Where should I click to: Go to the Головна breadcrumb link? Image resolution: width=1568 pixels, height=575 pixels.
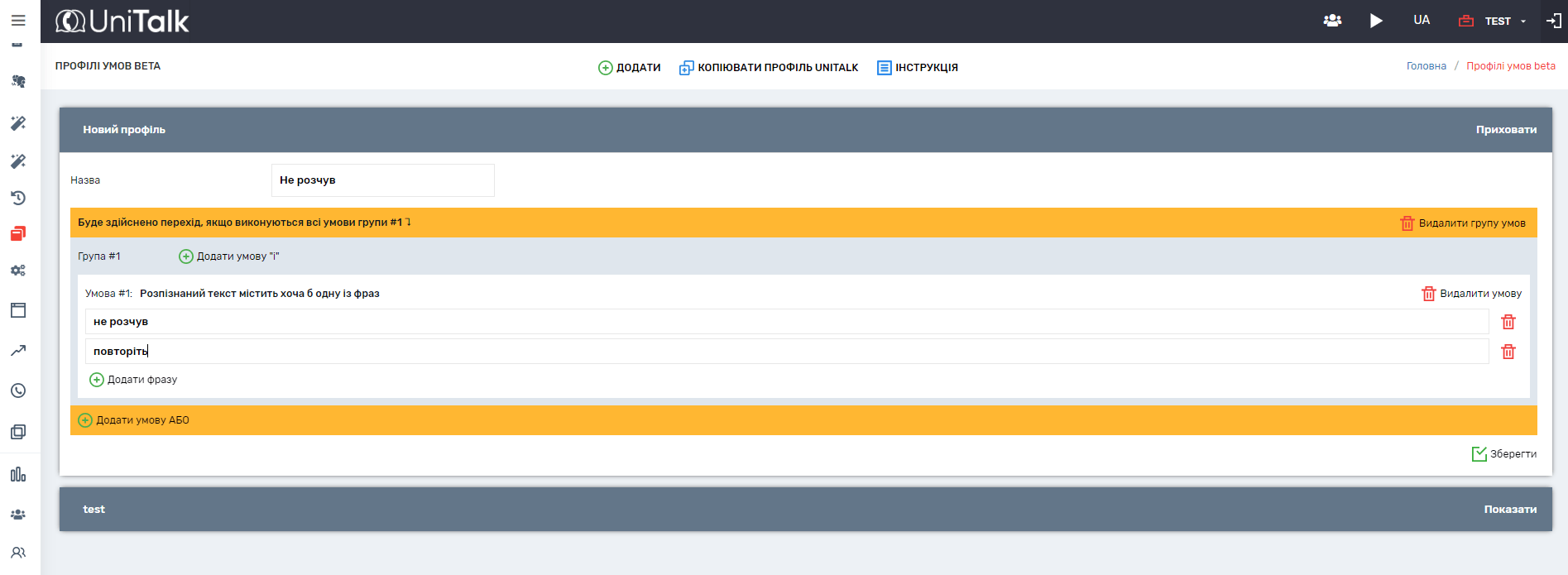[x=1426, y=66]
